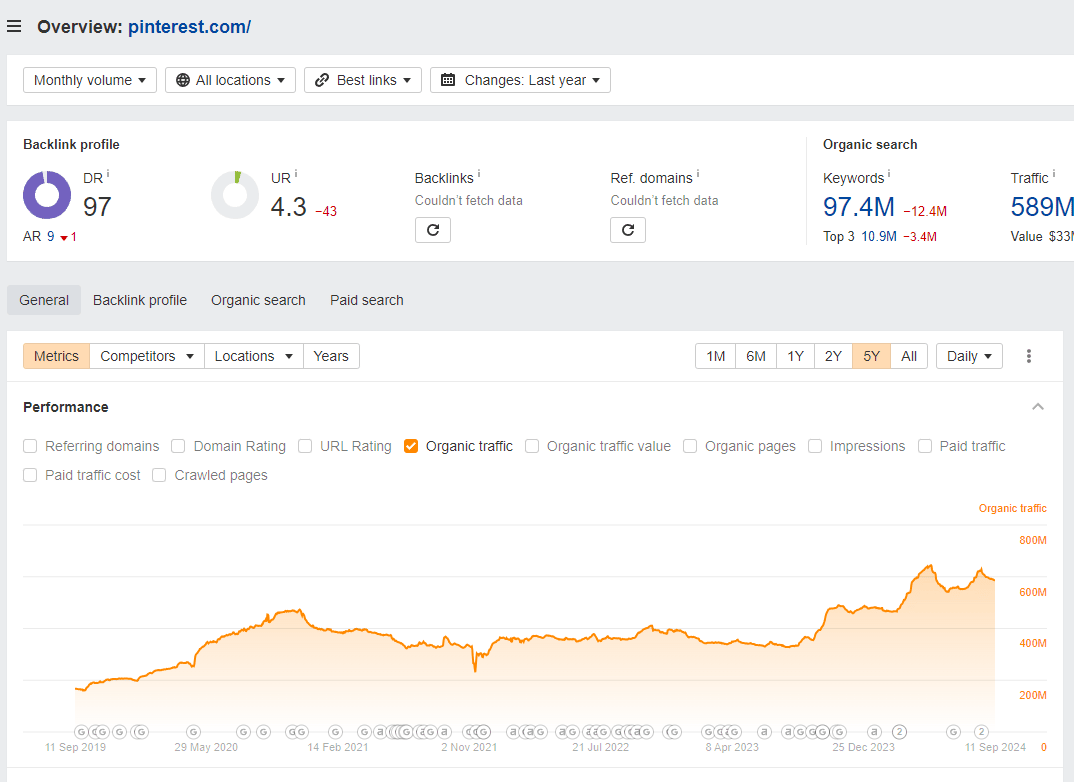Open the hamburger menu beside Overview
Viewport: 1074px width, 782px height.
click(14, 27)
